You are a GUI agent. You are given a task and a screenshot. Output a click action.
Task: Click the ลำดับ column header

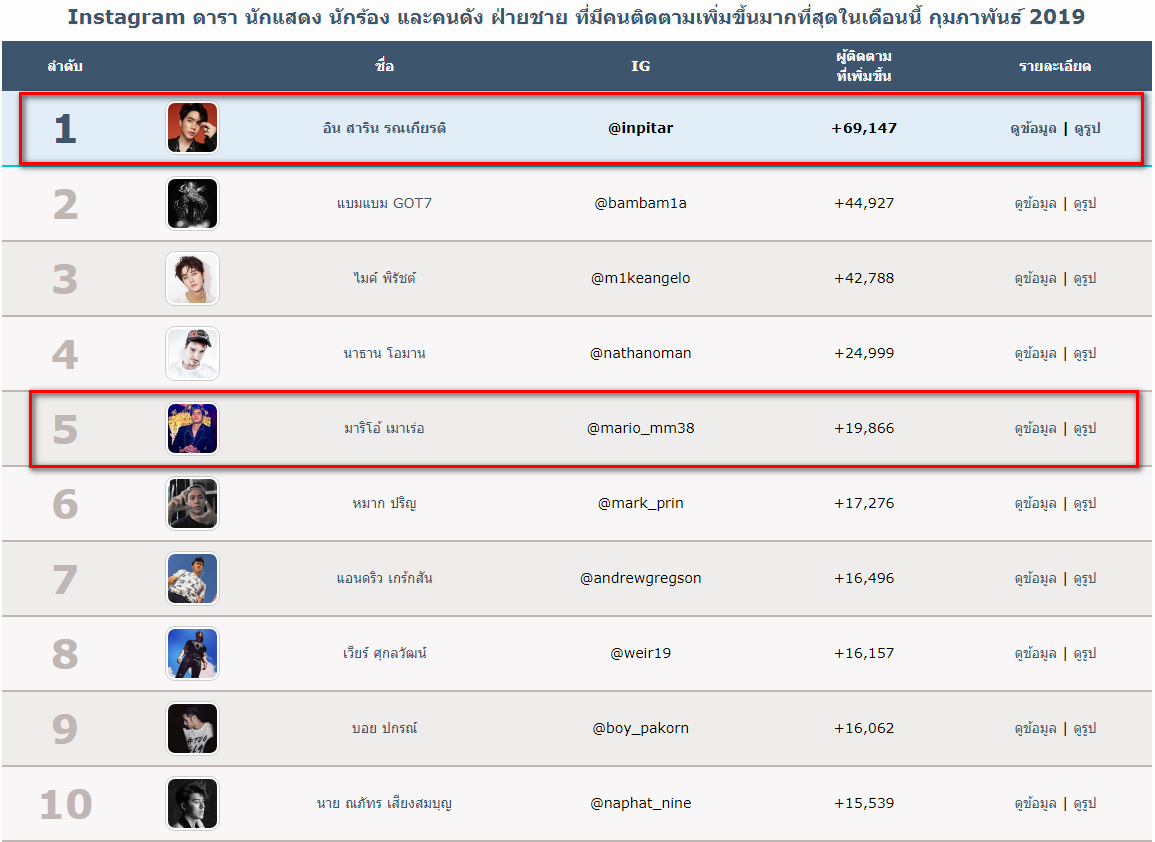(65, 66)
